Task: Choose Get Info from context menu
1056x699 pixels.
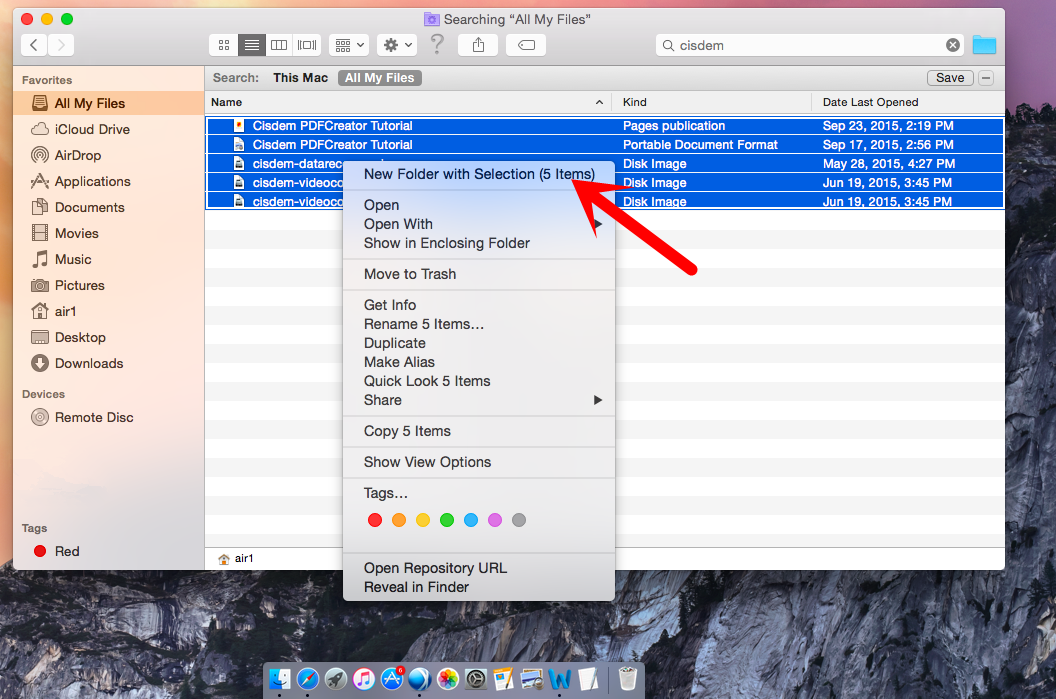Action: pyautogui.click(x=479, y=305)
